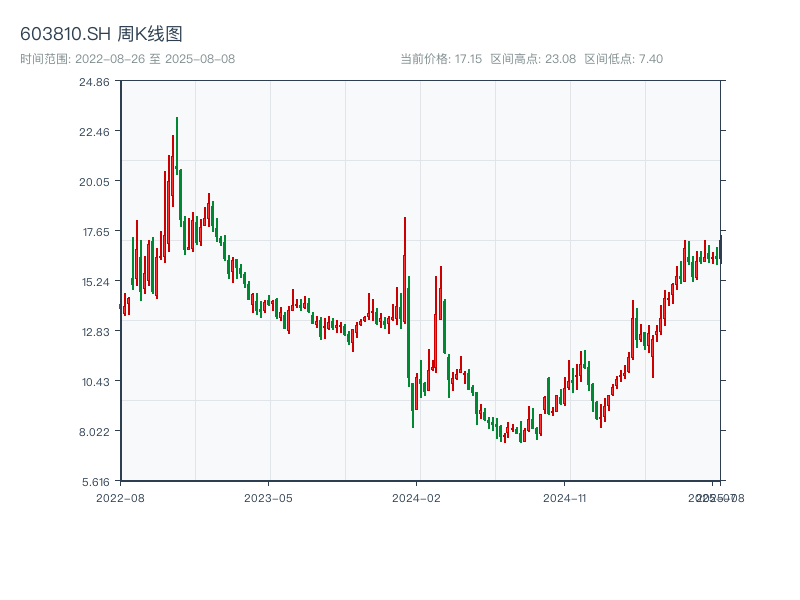Select the 时间范围 2022-08-26 至 2025-08-08 text
This screenshot has width=800, height=600.
(128, 59)
